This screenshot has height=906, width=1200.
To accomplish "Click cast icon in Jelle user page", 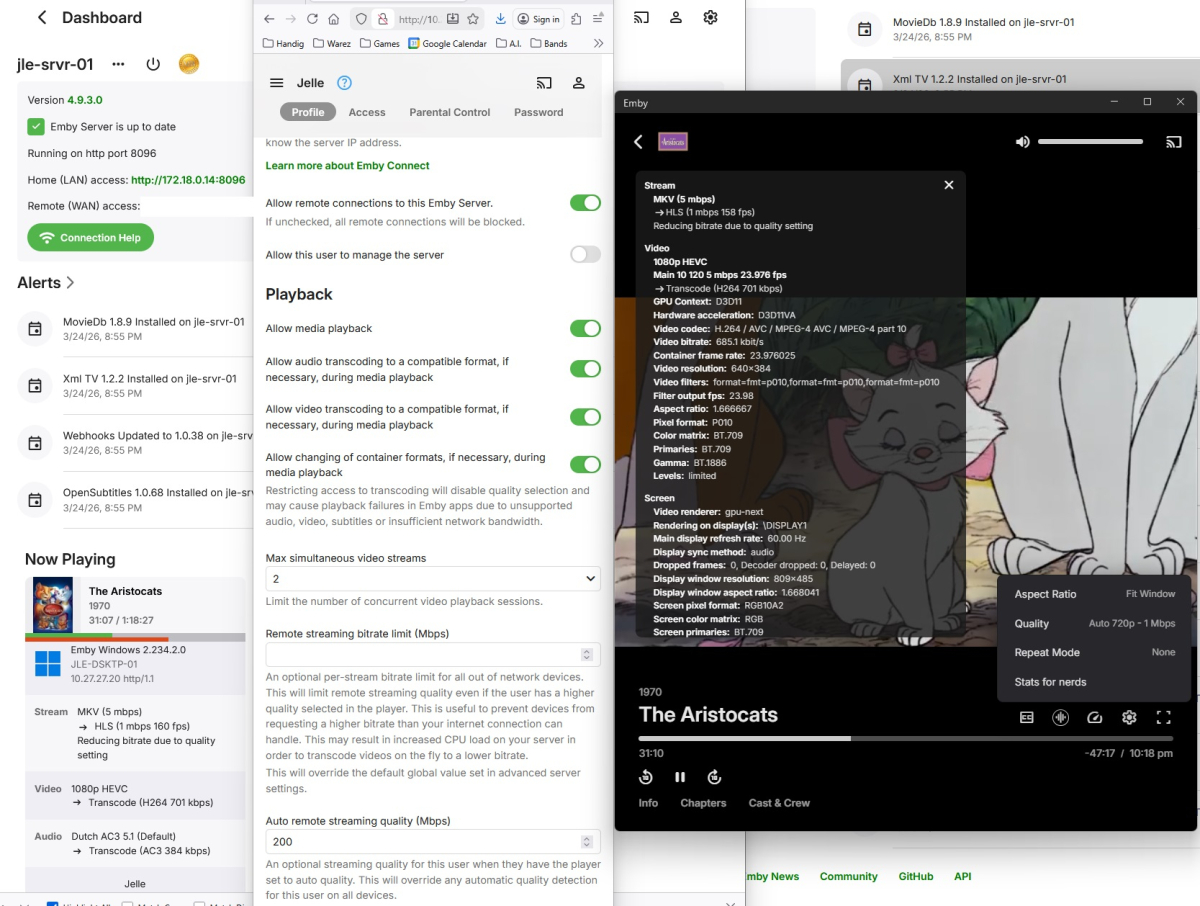I will (544, 83).
